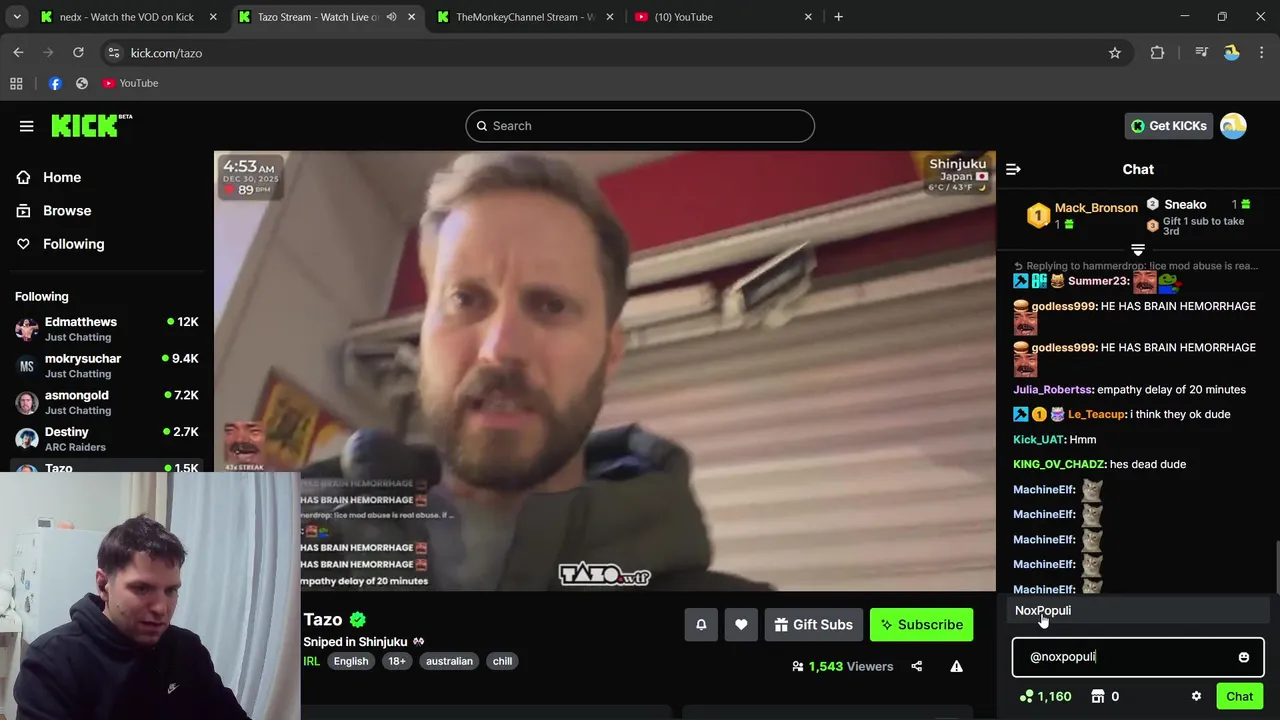Click username Kick_UAT in chat
Image resolution: width=1280 pixels, height=720 pixels.
[1039, 440]
